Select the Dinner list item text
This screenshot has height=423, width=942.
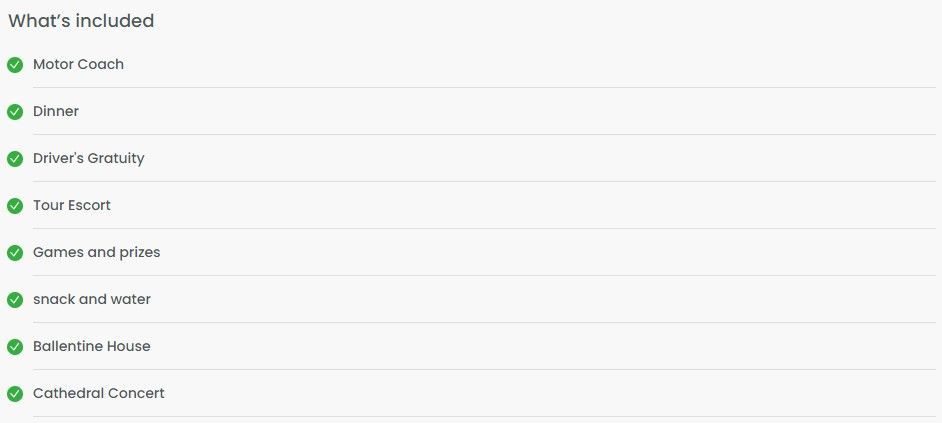56,111
